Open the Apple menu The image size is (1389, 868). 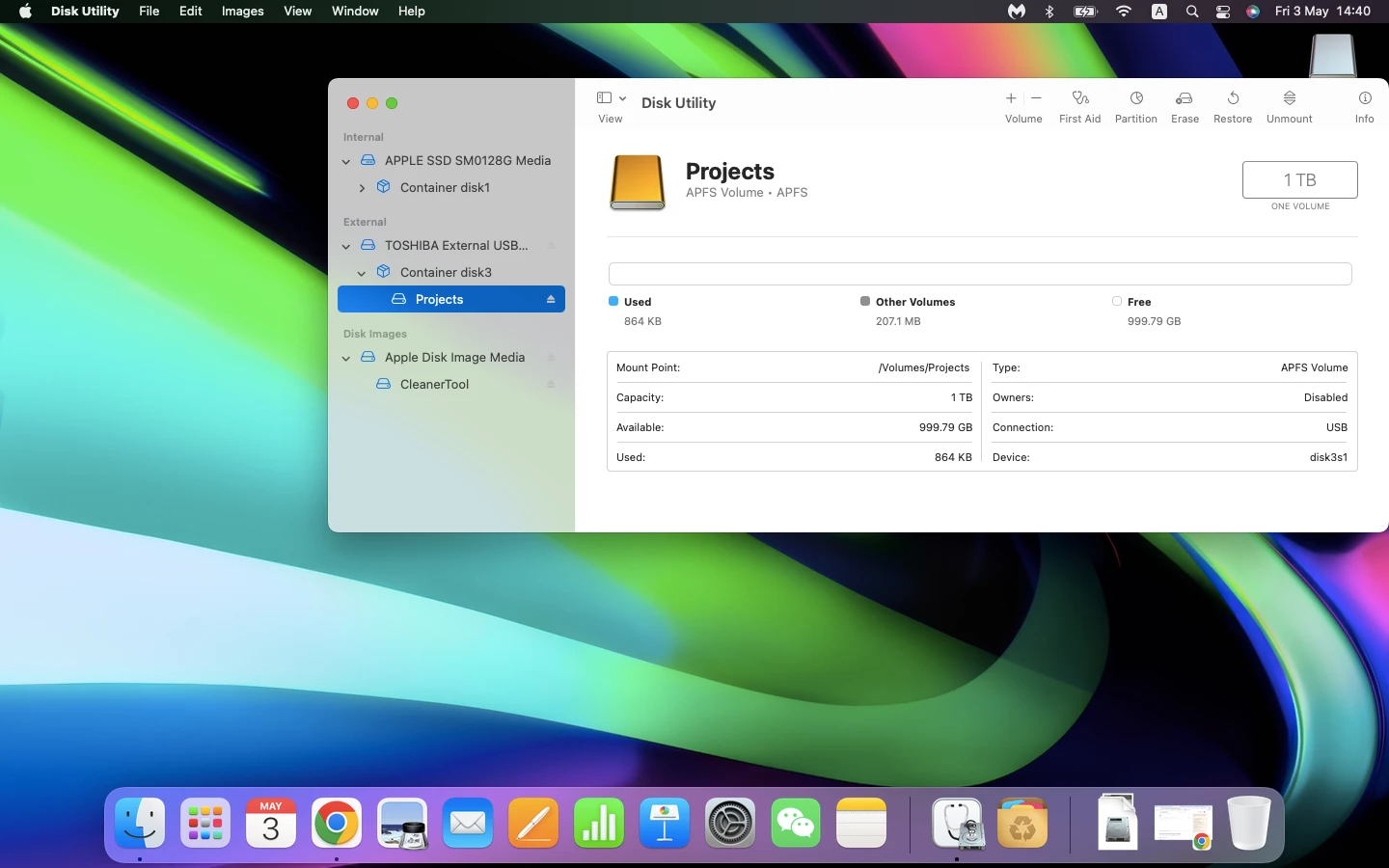(x=25, y=12)
